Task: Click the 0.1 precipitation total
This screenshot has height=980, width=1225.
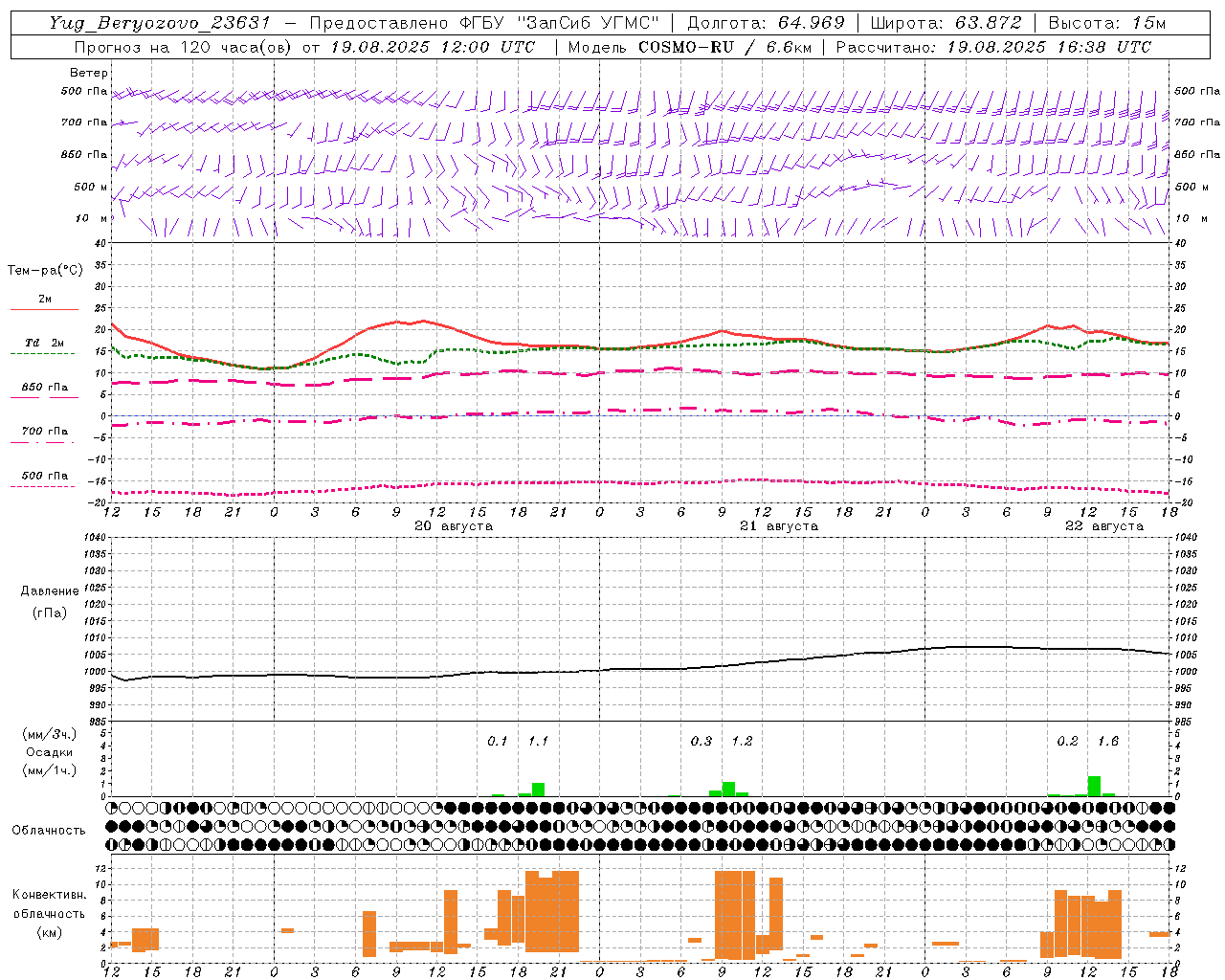Action: (x=498, y=741)
